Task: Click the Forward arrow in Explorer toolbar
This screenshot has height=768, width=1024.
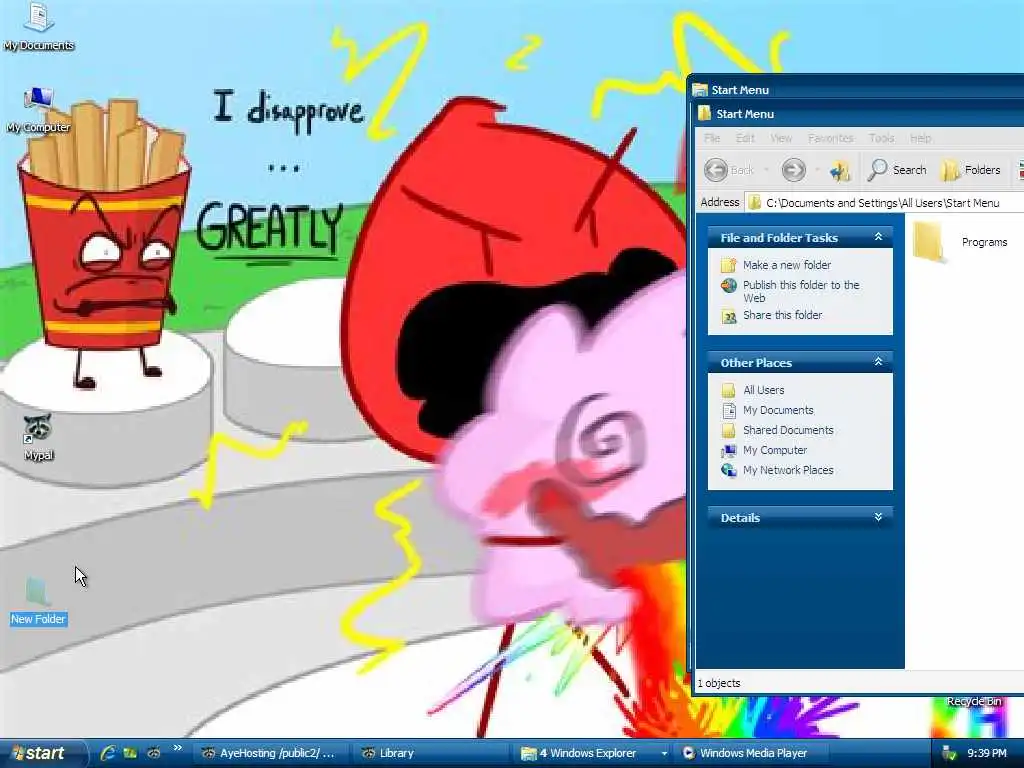Action: click(x=794, y=170)
